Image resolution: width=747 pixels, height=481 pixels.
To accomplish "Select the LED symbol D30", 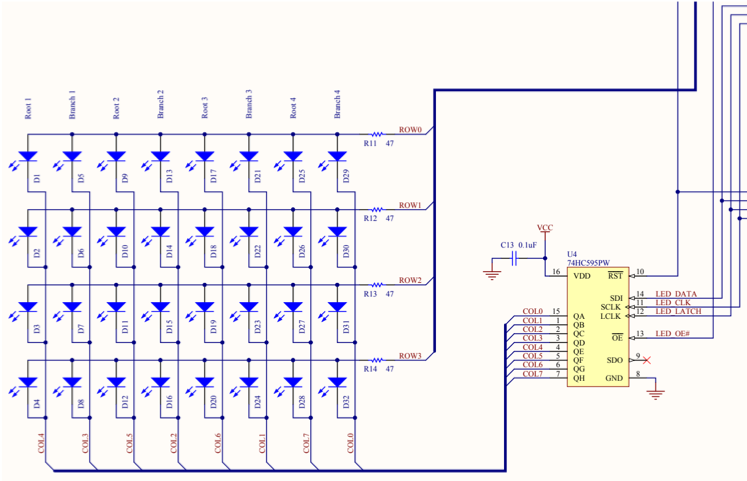I will click(x=337, y=232).
